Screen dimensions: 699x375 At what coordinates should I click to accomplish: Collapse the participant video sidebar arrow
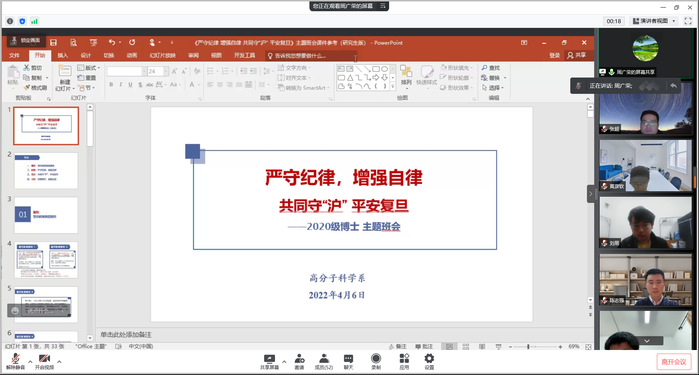[x=591, y=194]
